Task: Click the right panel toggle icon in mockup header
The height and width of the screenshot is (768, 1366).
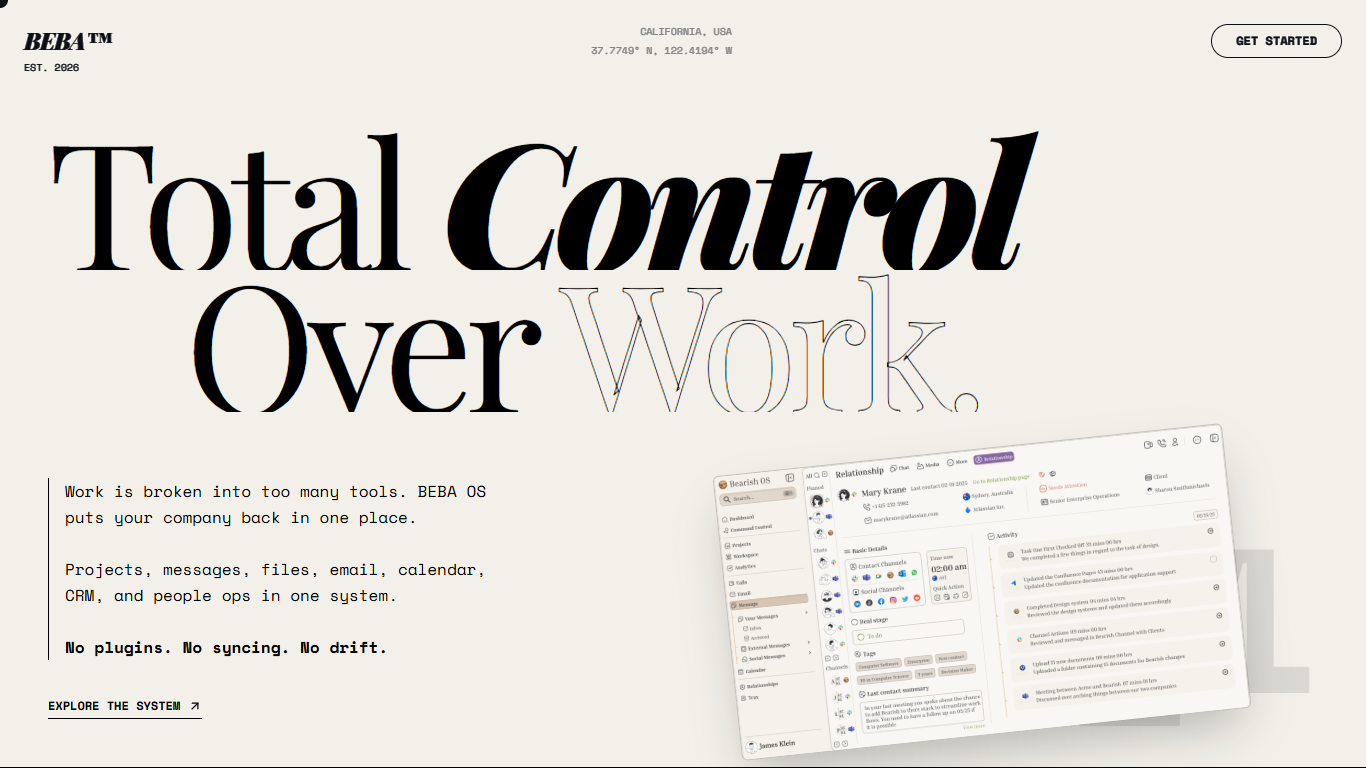Action: point(1214,438)
